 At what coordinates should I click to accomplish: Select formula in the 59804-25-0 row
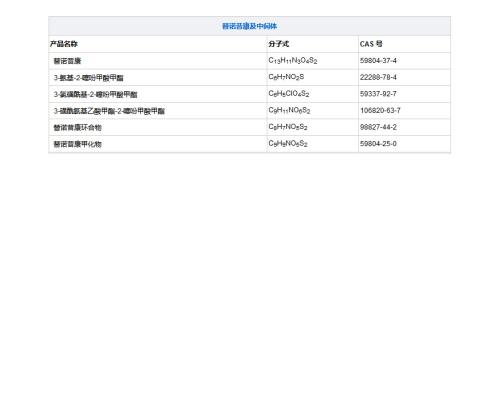288,144
